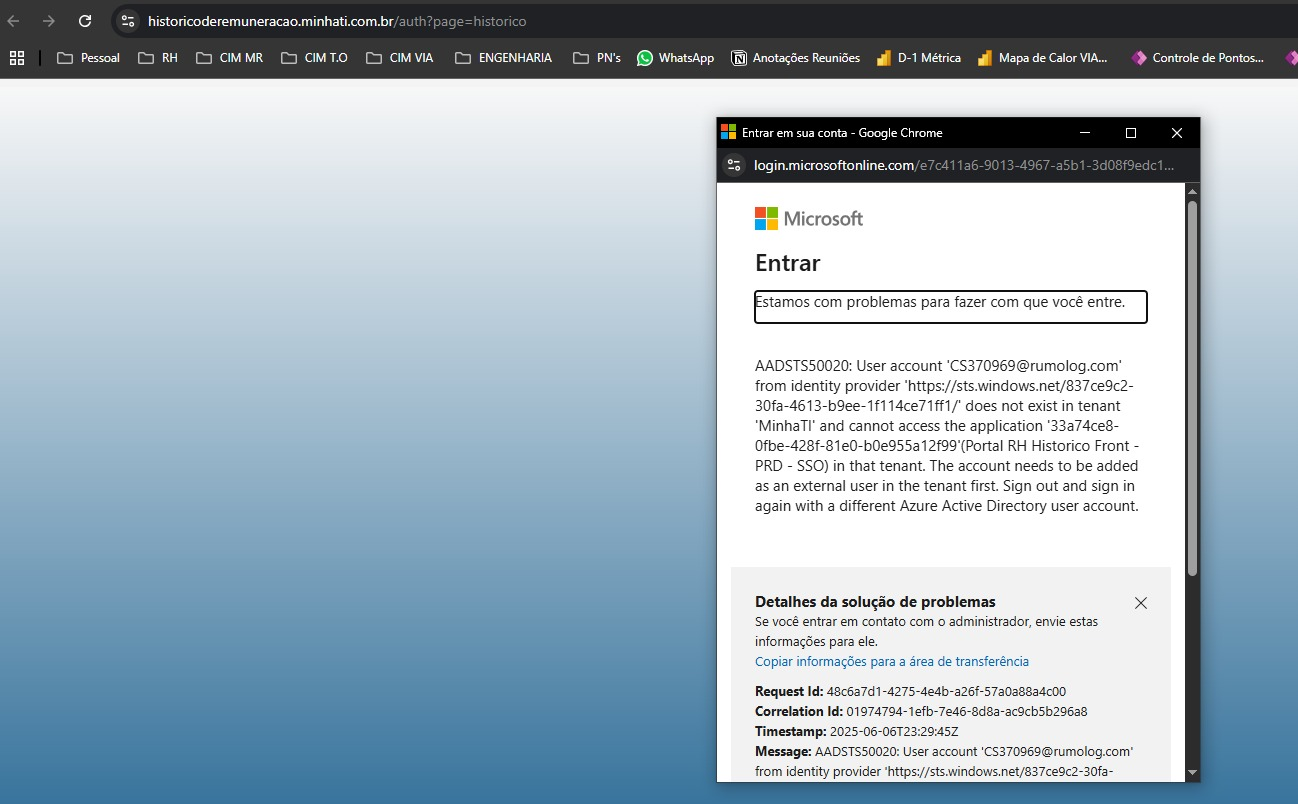
Task: Click the login popup vertical scrollbar
Action: click(1192, 388)
